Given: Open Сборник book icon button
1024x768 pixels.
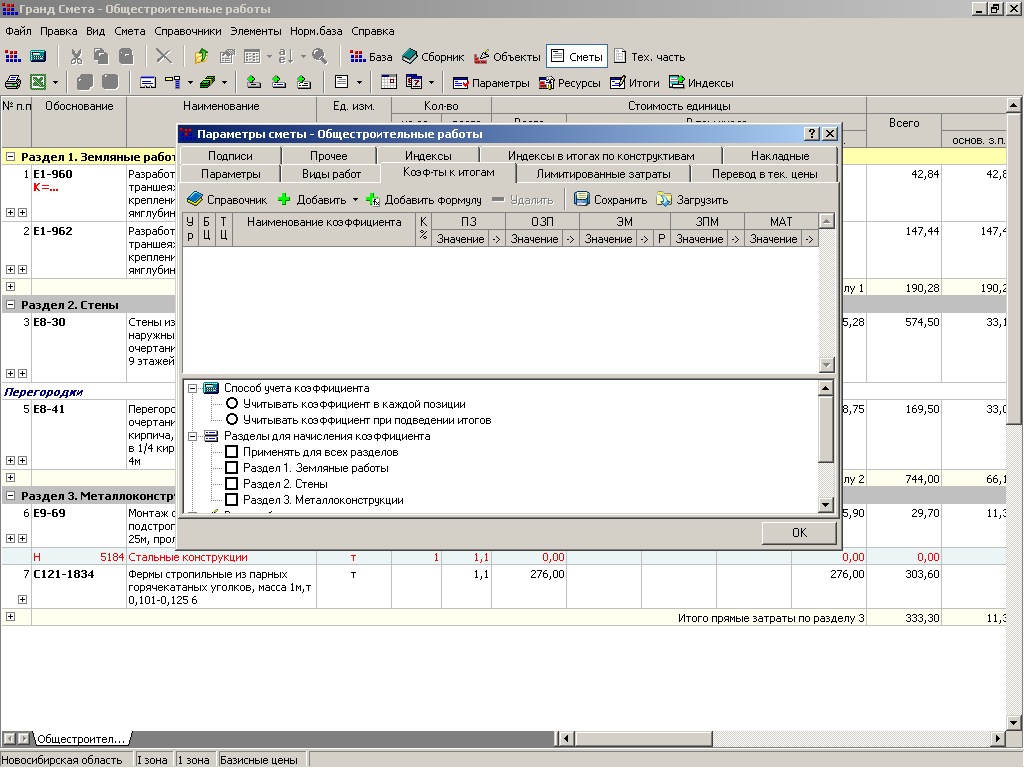Looking at the screenshot, I should click(433, 57).
